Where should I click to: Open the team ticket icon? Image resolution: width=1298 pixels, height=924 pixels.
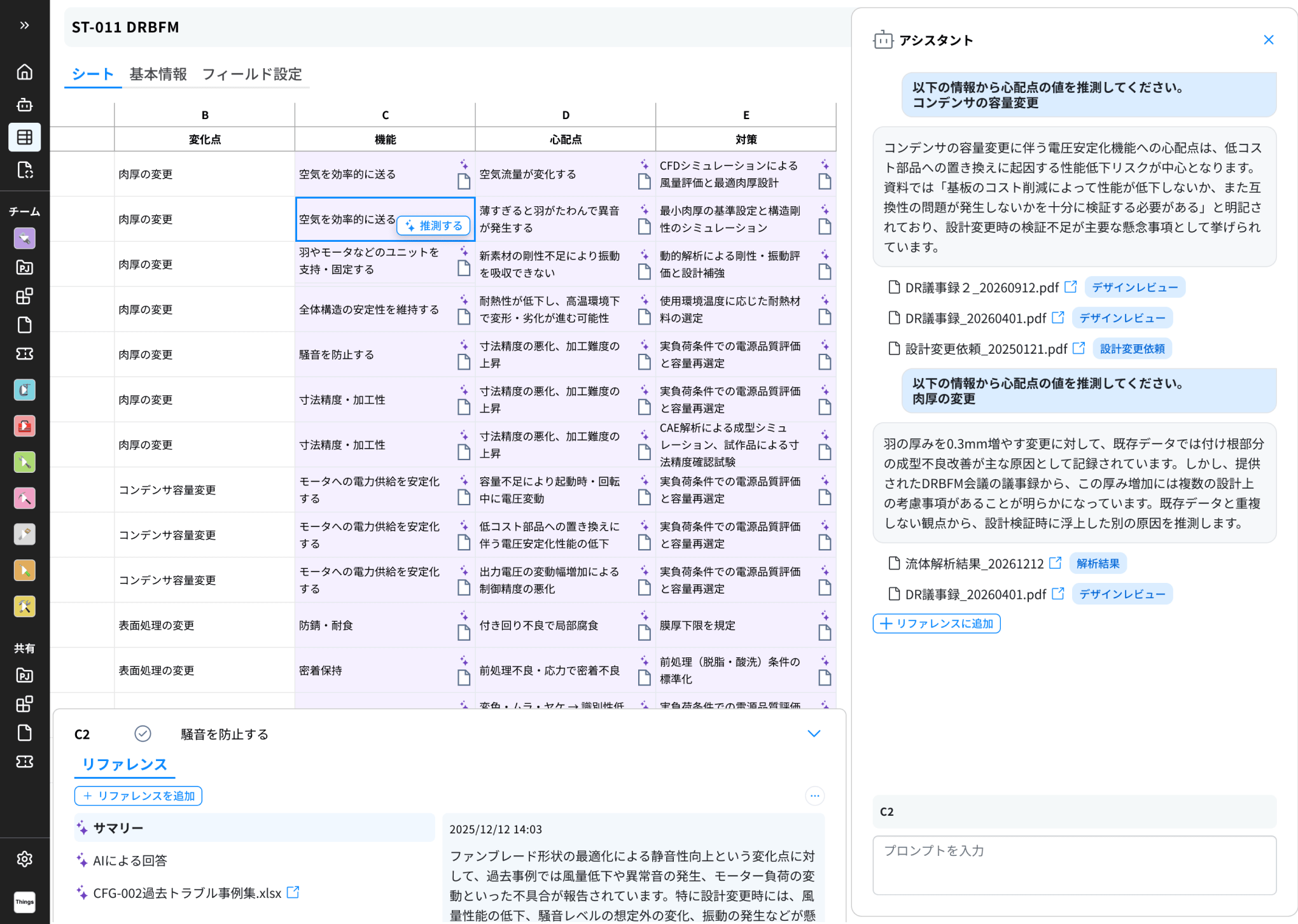pos(24,354)
